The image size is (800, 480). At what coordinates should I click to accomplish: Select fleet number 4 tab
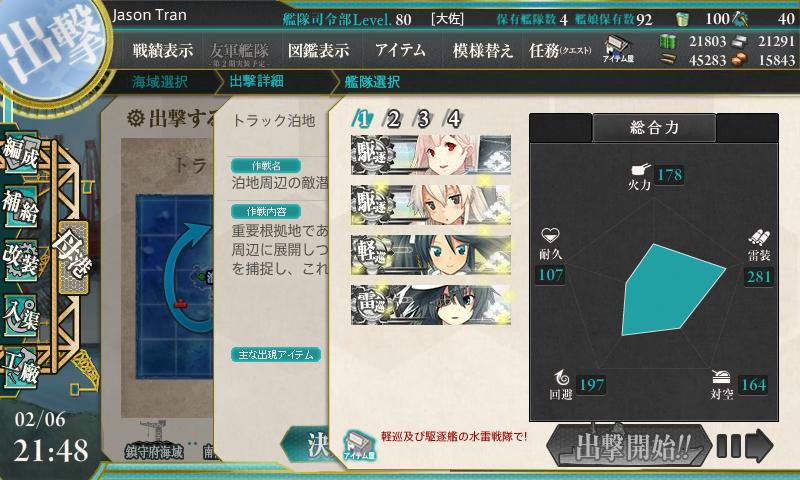point(454,118)
